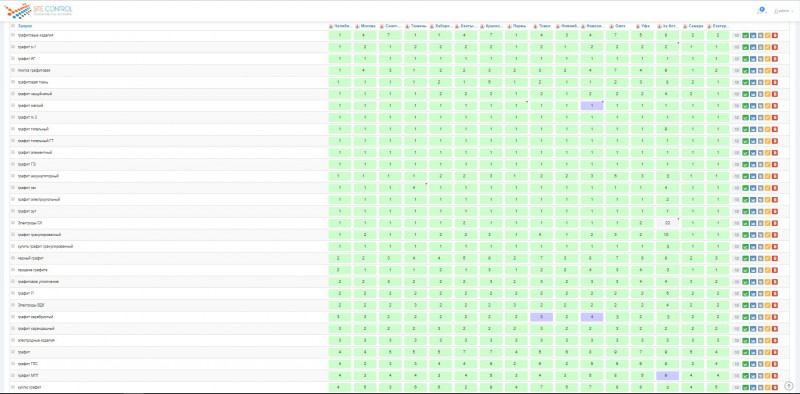
Task: Click blue chart icon in графит мелкий row
Action: point(753,106)
